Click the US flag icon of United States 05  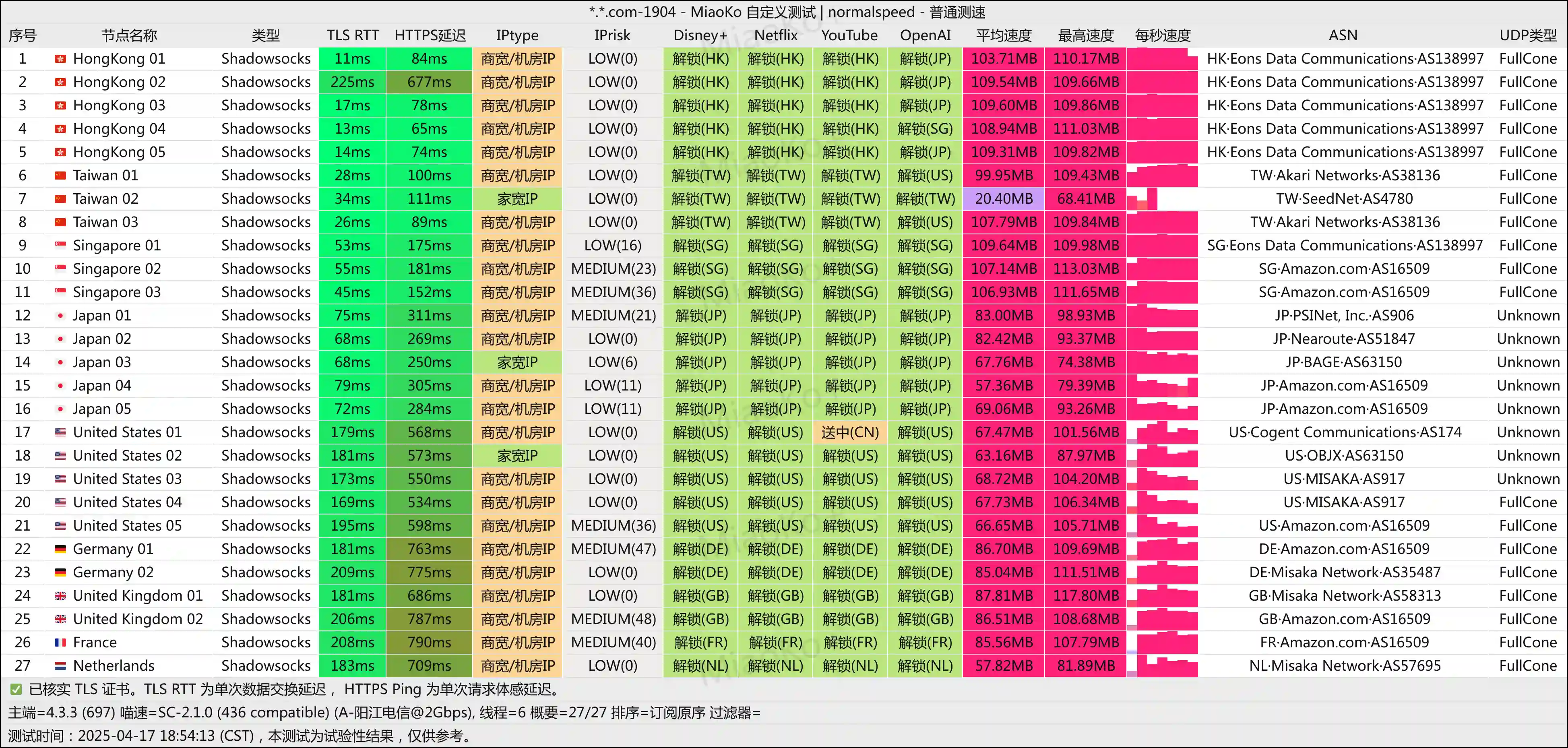pyautogui.click(x=60, y=525)
